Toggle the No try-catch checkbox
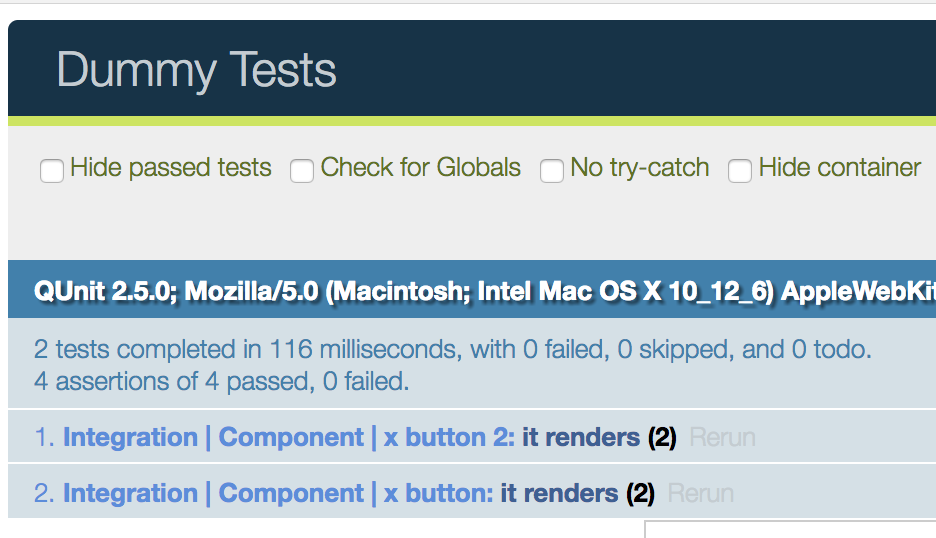 pyautogui.click(x=552, y=171)
